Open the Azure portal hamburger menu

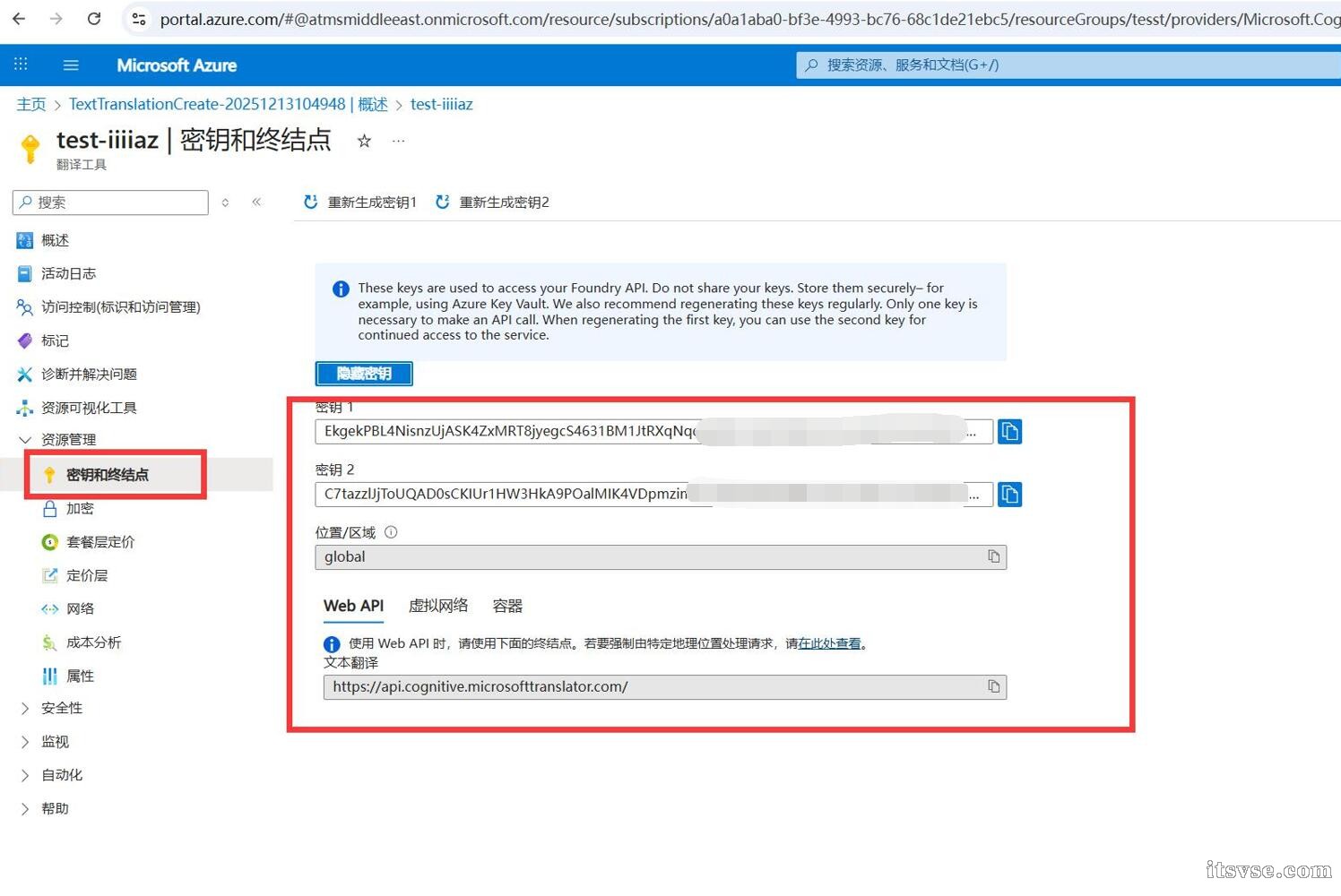(71, 65)
